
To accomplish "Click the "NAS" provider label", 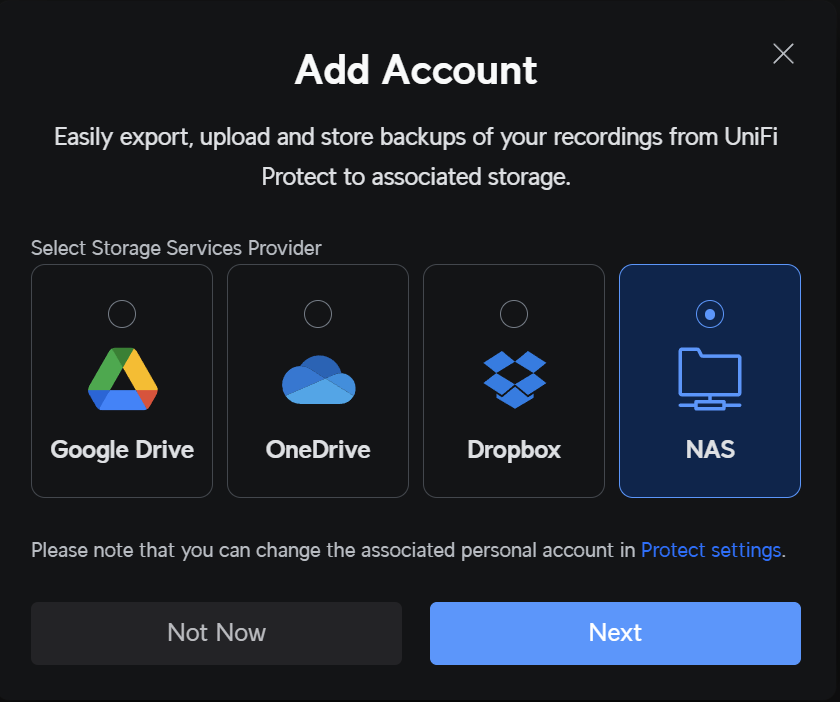I will point(710,449).
